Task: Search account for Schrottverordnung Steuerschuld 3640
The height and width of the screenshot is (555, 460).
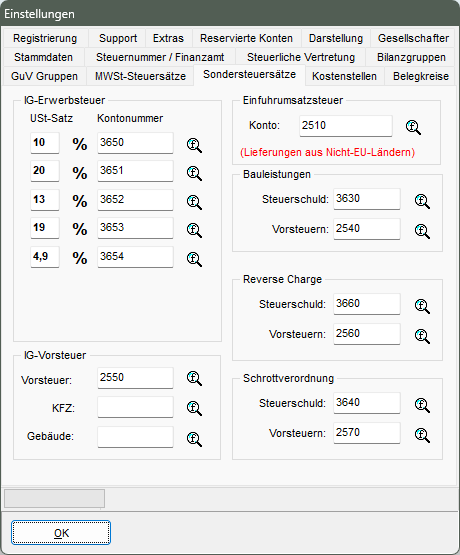Action: (422, 405)
